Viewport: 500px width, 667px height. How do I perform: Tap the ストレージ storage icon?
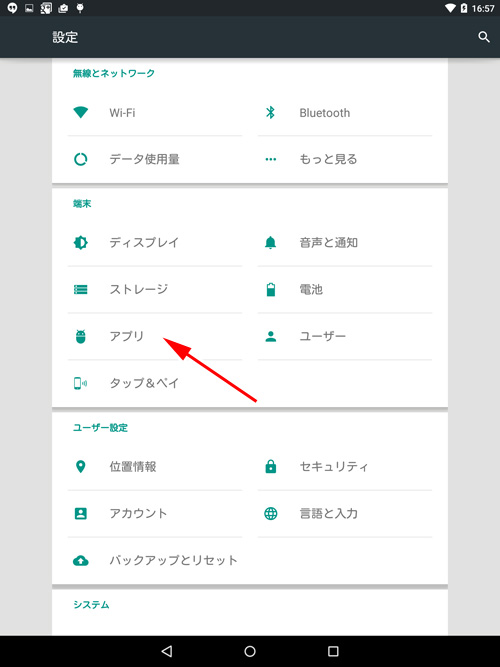coord(80,290)
